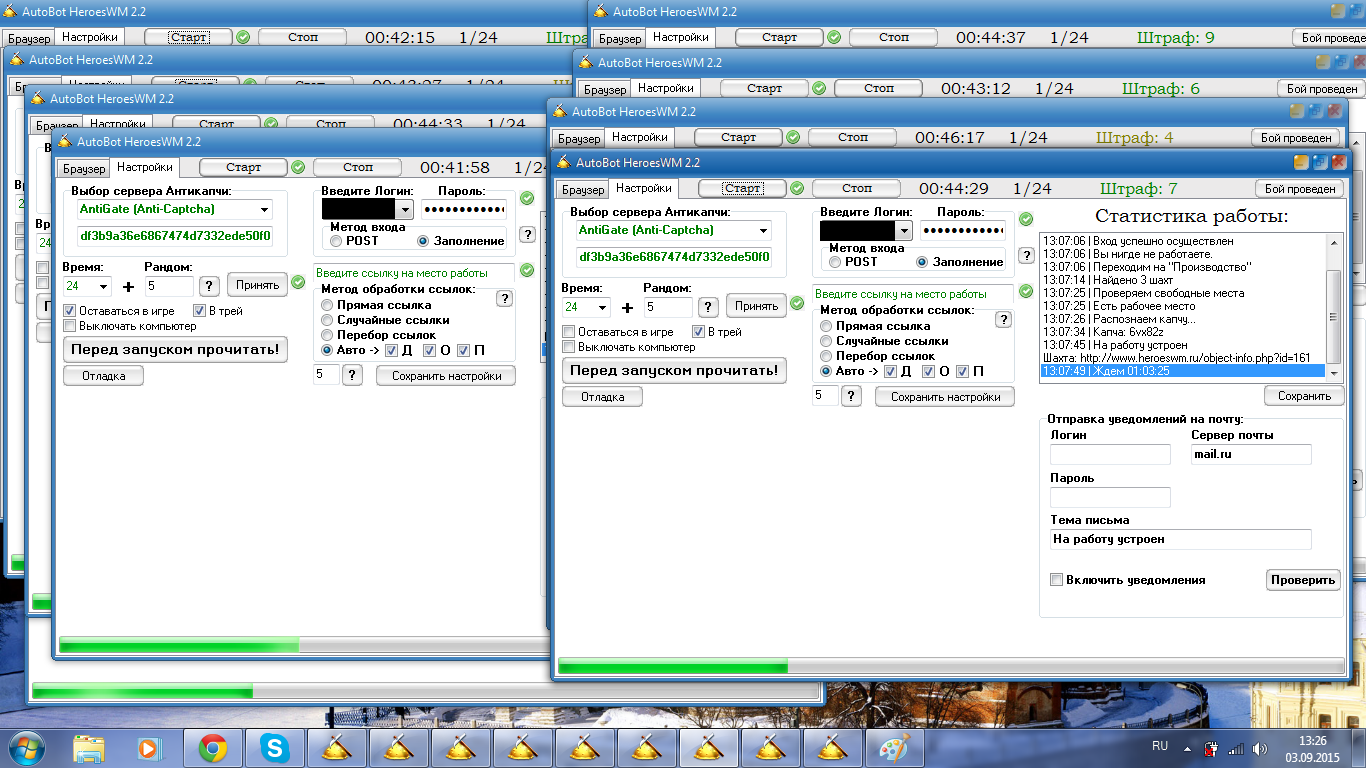Expand AntiGate server dropdown in 00:41:58 window

(x=264, y=210)
